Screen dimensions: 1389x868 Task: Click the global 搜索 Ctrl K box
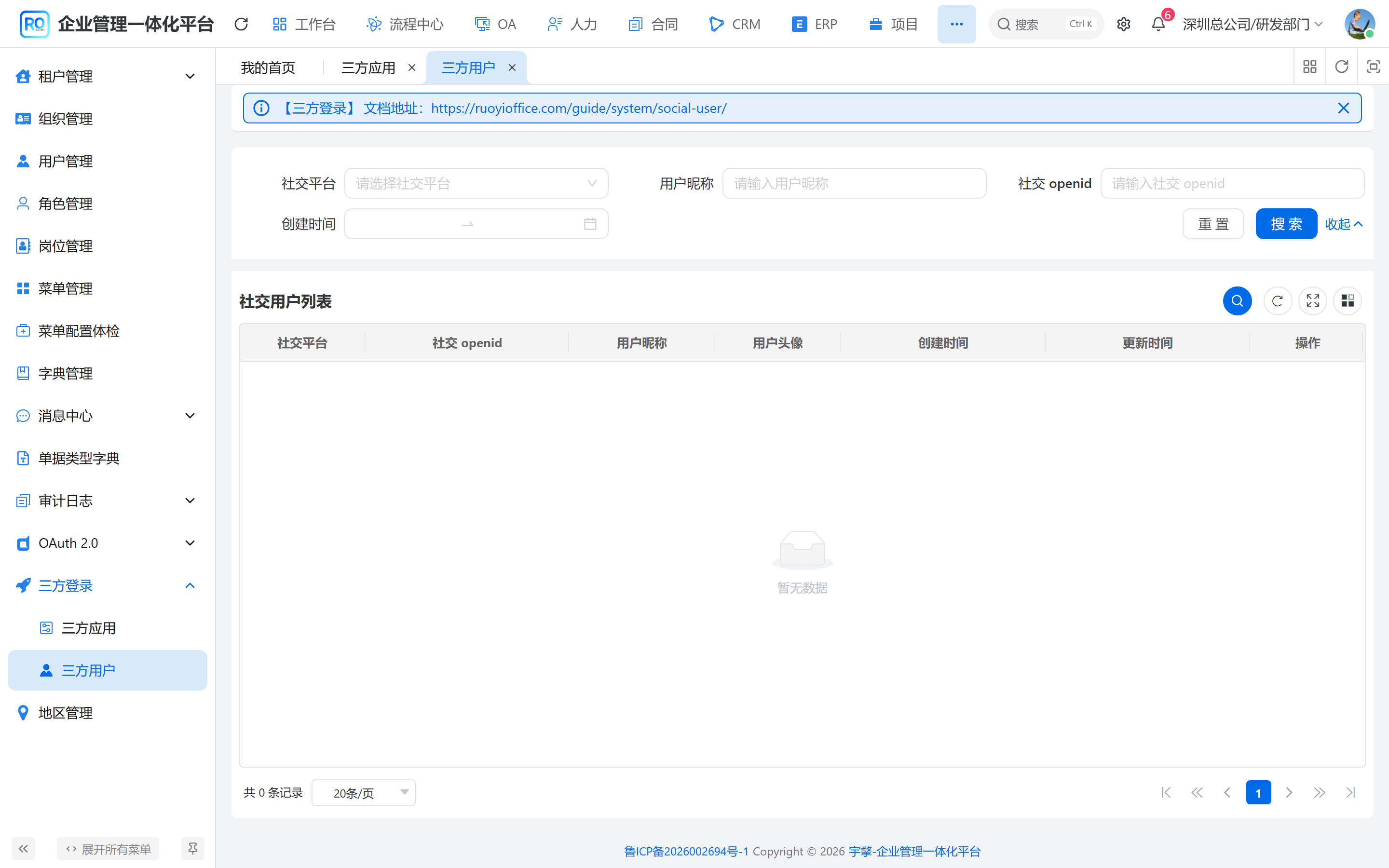[x=1046, y=24]
